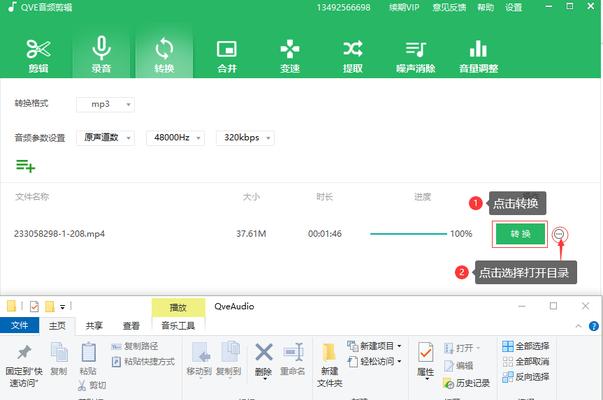Select the 转换 convert tool

(x=164, y=55)
